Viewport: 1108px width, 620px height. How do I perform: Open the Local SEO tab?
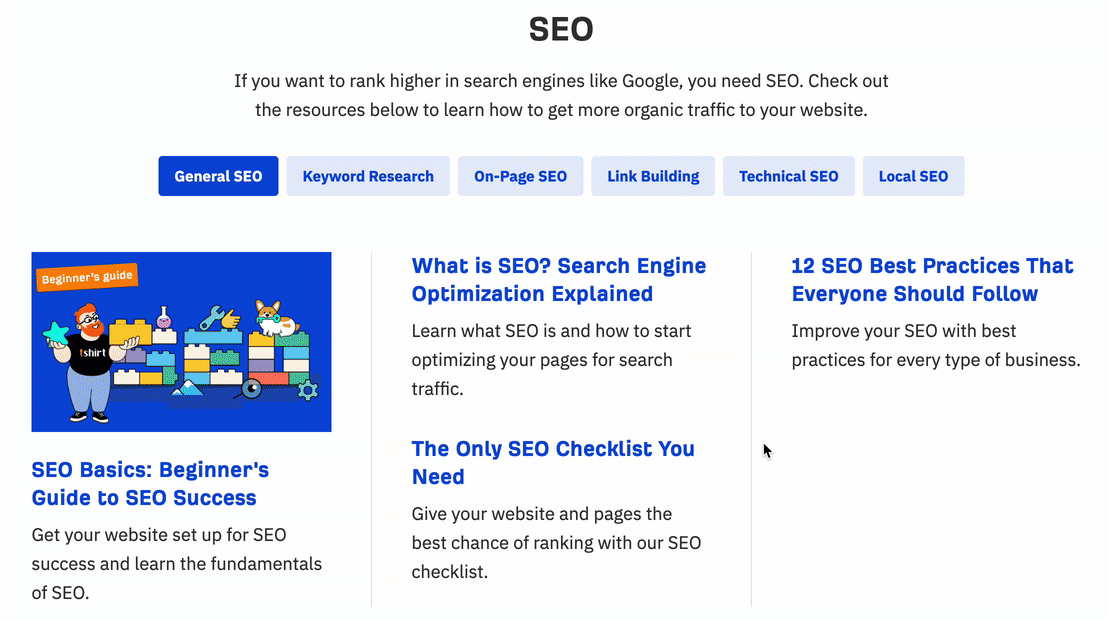point(913,175)
